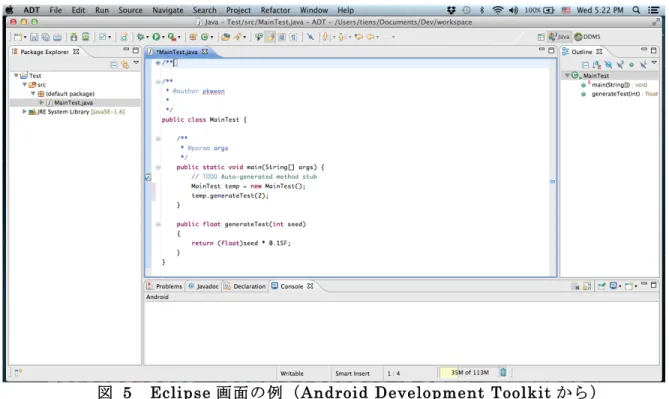
Task: Click the Last Edit Location arrow icon
Action: click(x=358, y=37)
